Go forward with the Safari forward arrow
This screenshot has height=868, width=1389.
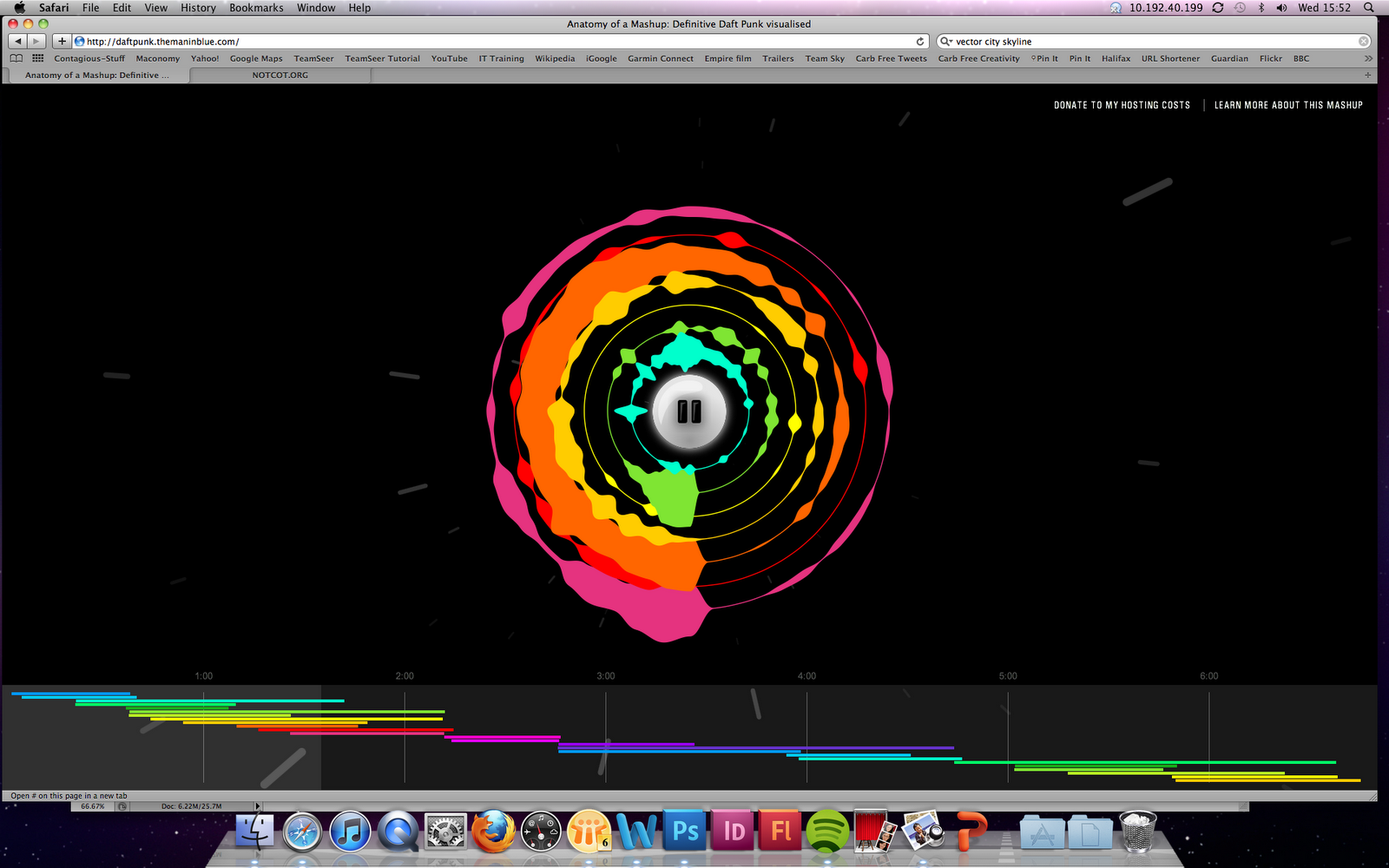[36, 41]
